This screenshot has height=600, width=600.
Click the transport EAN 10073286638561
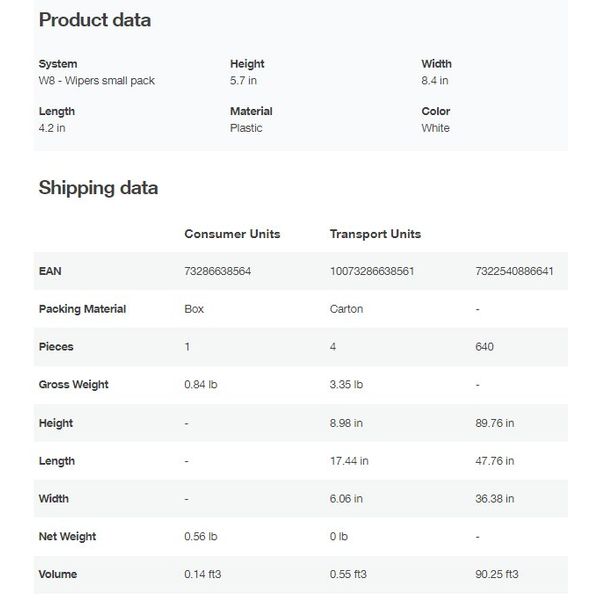coord(372,271)
